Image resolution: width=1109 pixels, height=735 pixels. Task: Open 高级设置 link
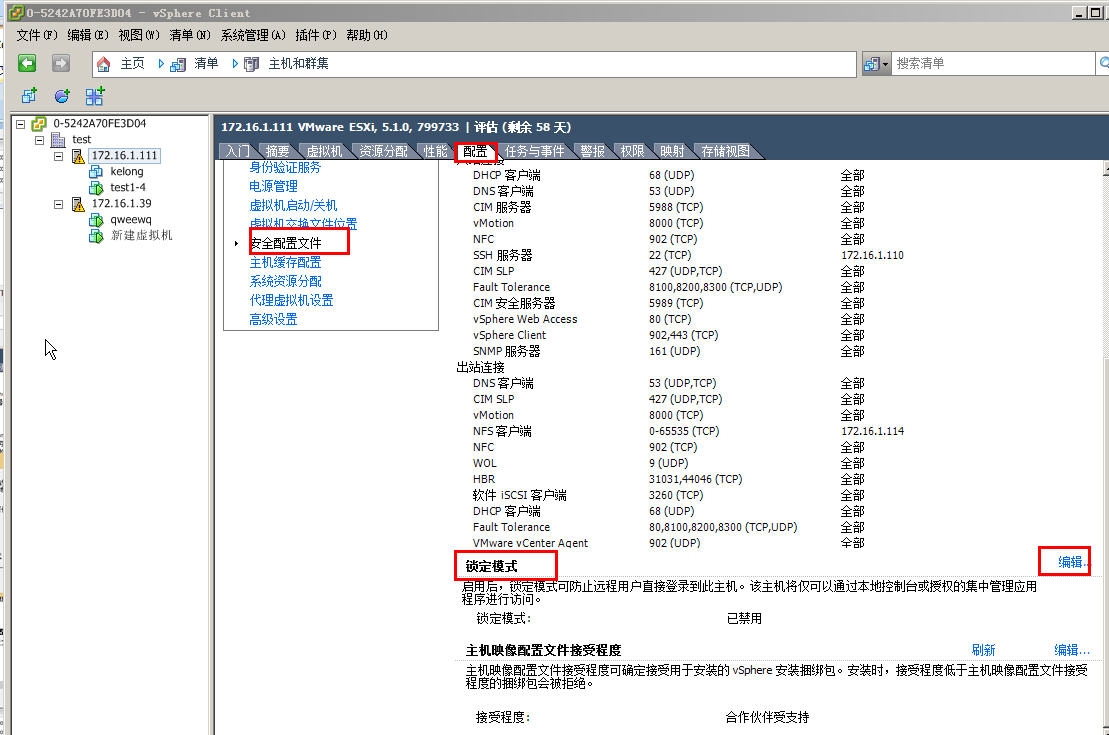[273, 320]
